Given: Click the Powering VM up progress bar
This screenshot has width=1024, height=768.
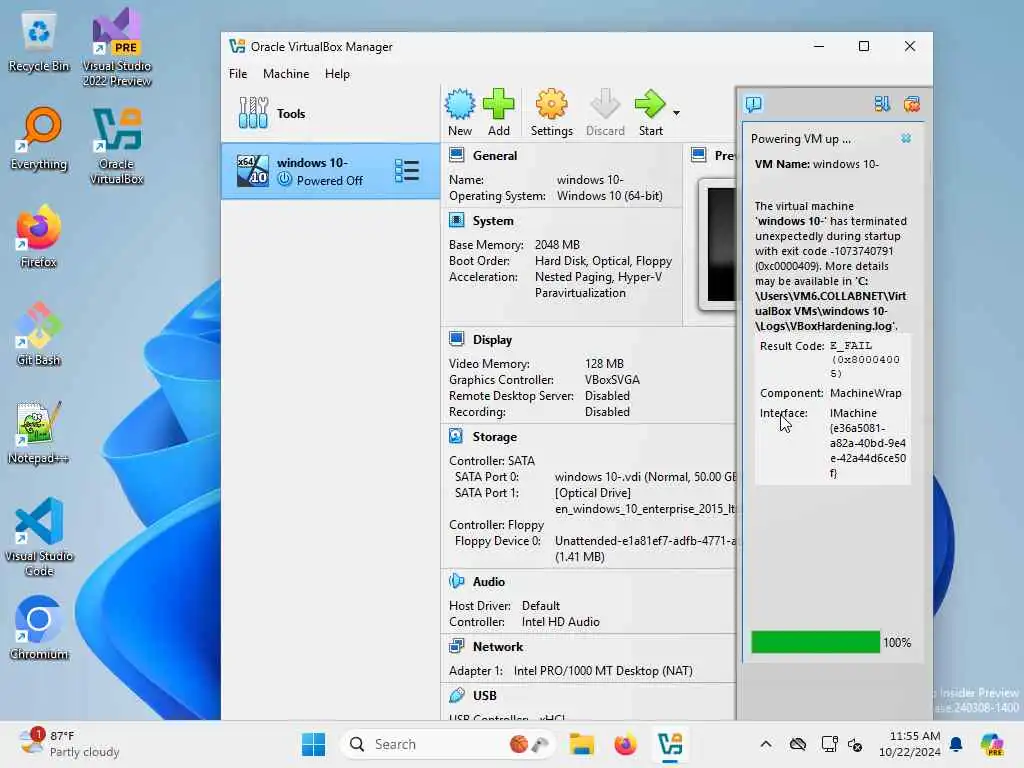Looking at the screenshot, I should (815, 642).
